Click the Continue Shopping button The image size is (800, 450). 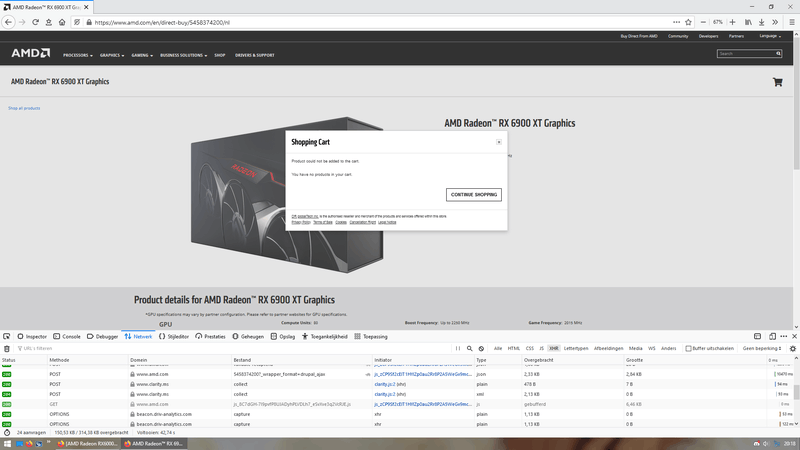473,194
